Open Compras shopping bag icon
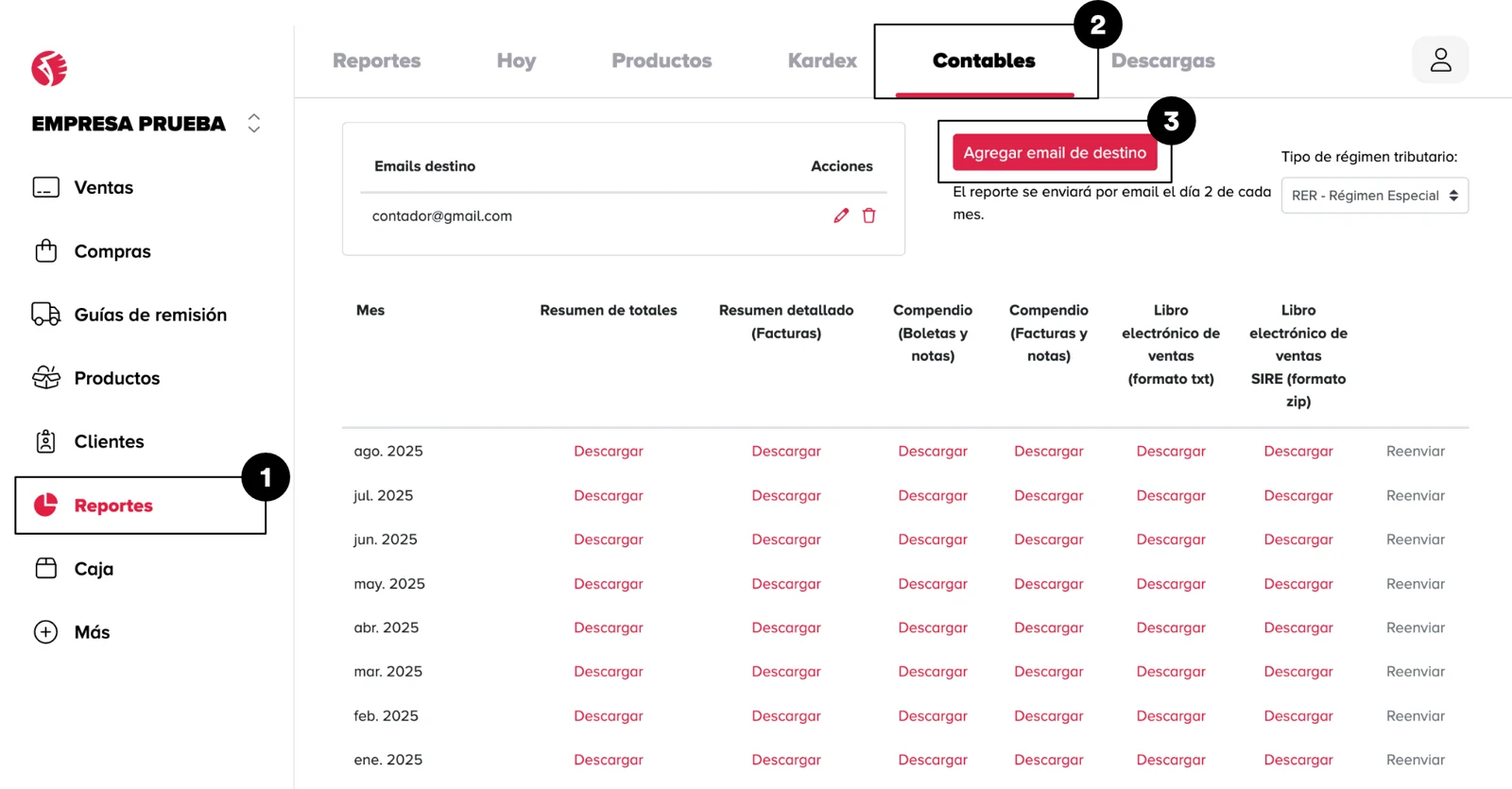This screenshot has height=789, width=1512. pos(46,250)
